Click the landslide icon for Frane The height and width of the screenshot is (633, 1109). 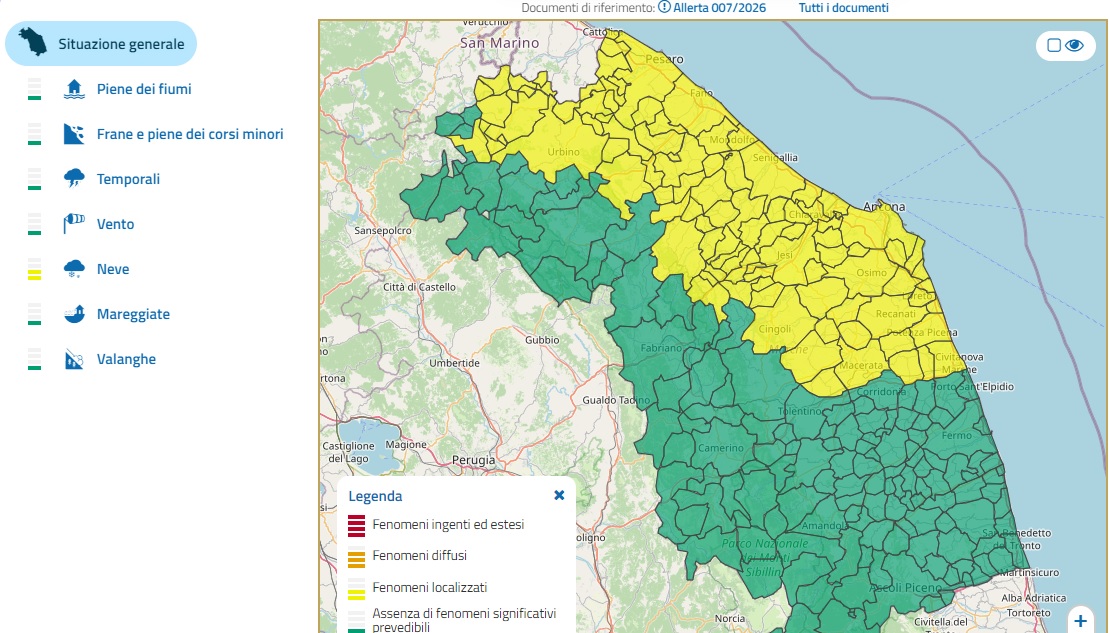73,134
